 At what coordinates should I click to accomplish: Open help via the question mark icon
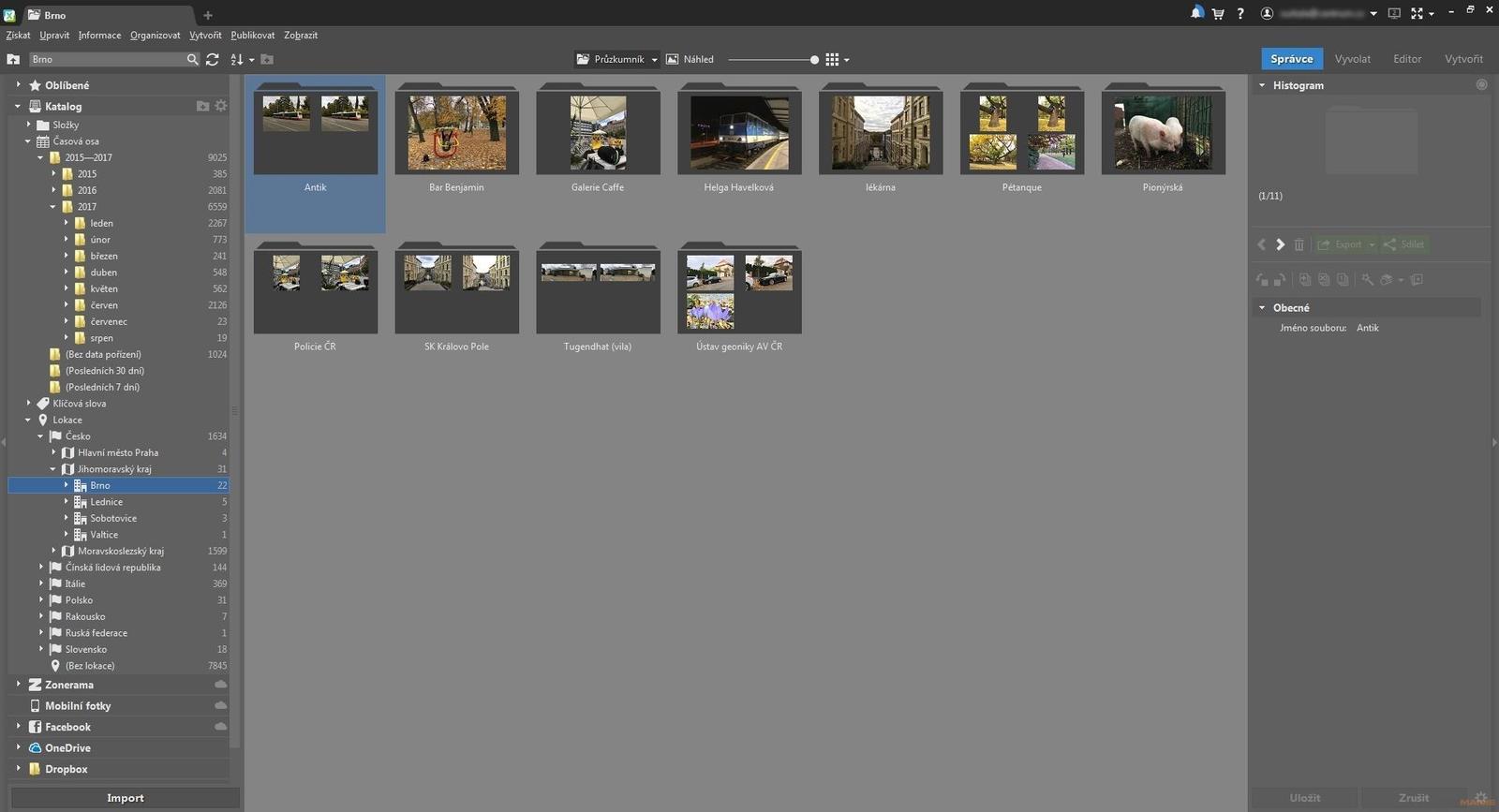point(1240,13)
